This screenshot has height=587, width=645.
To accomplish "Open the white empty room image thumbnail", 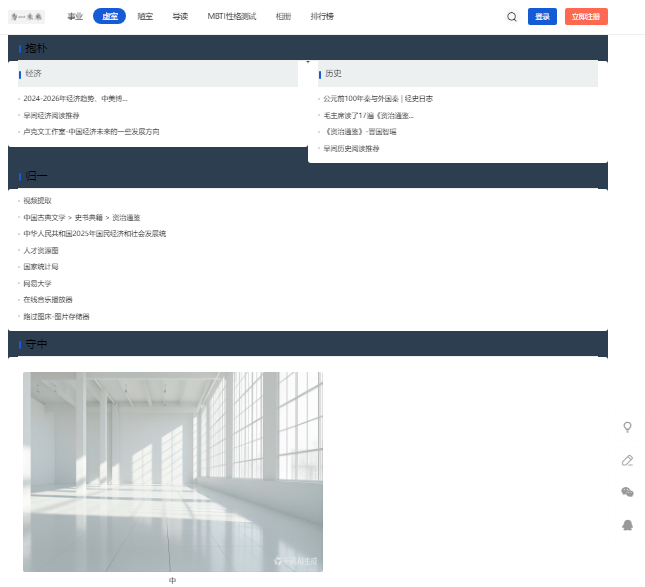I will (x=173, y=472).
